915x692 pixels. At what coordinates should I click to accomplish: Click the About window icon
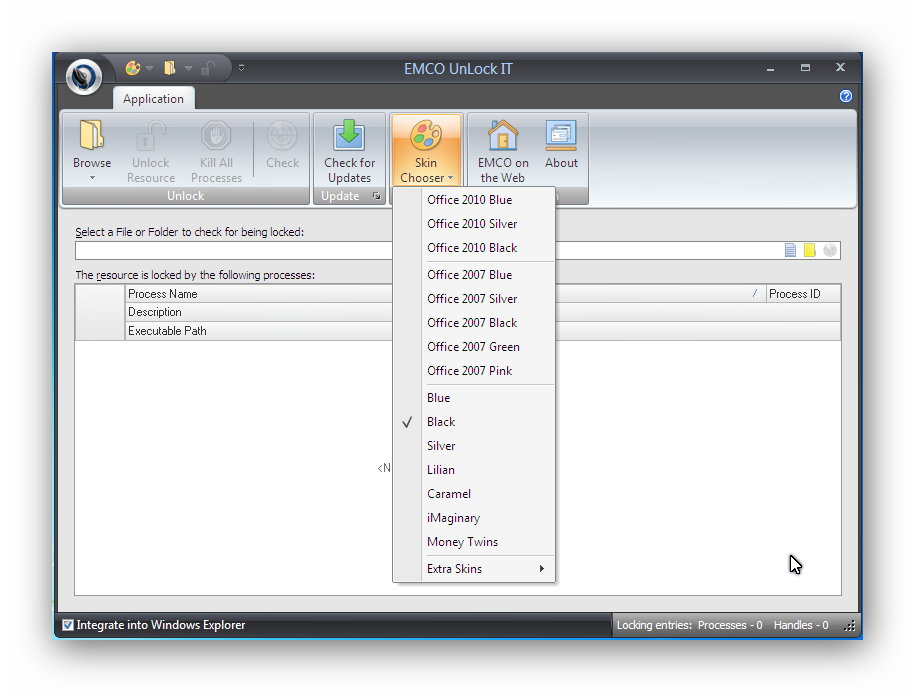561,135
